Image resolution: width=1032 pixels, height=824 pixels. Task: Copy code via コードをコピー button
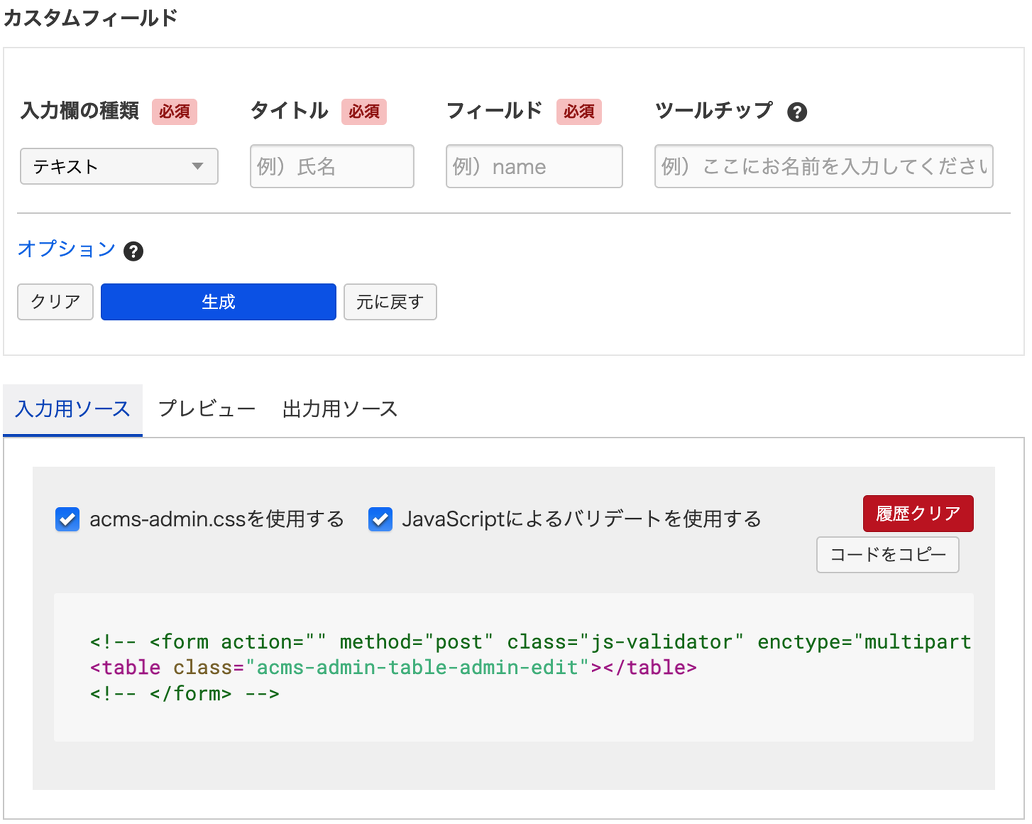[x=887, y=554]
